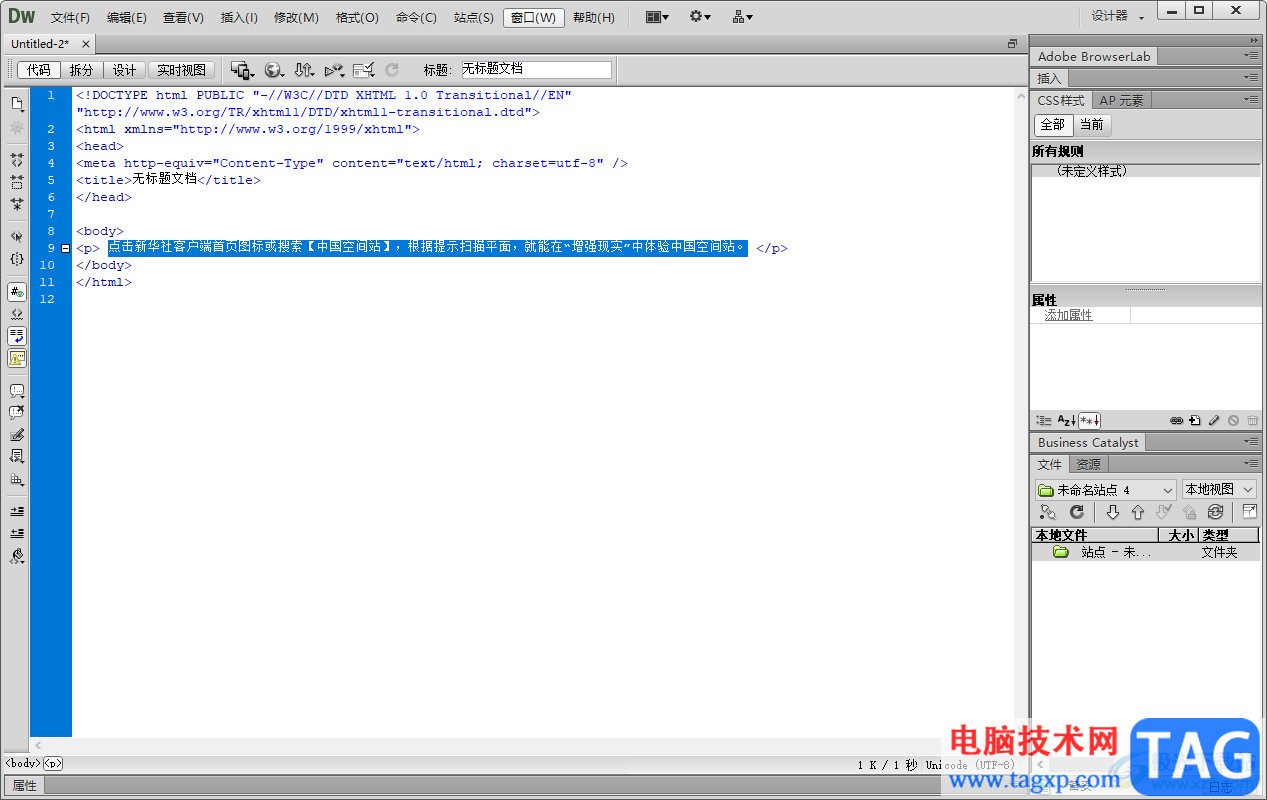Click Expand to show local and remote sites
Viewport: 1267px width, 800px height.
(1250, 512)
